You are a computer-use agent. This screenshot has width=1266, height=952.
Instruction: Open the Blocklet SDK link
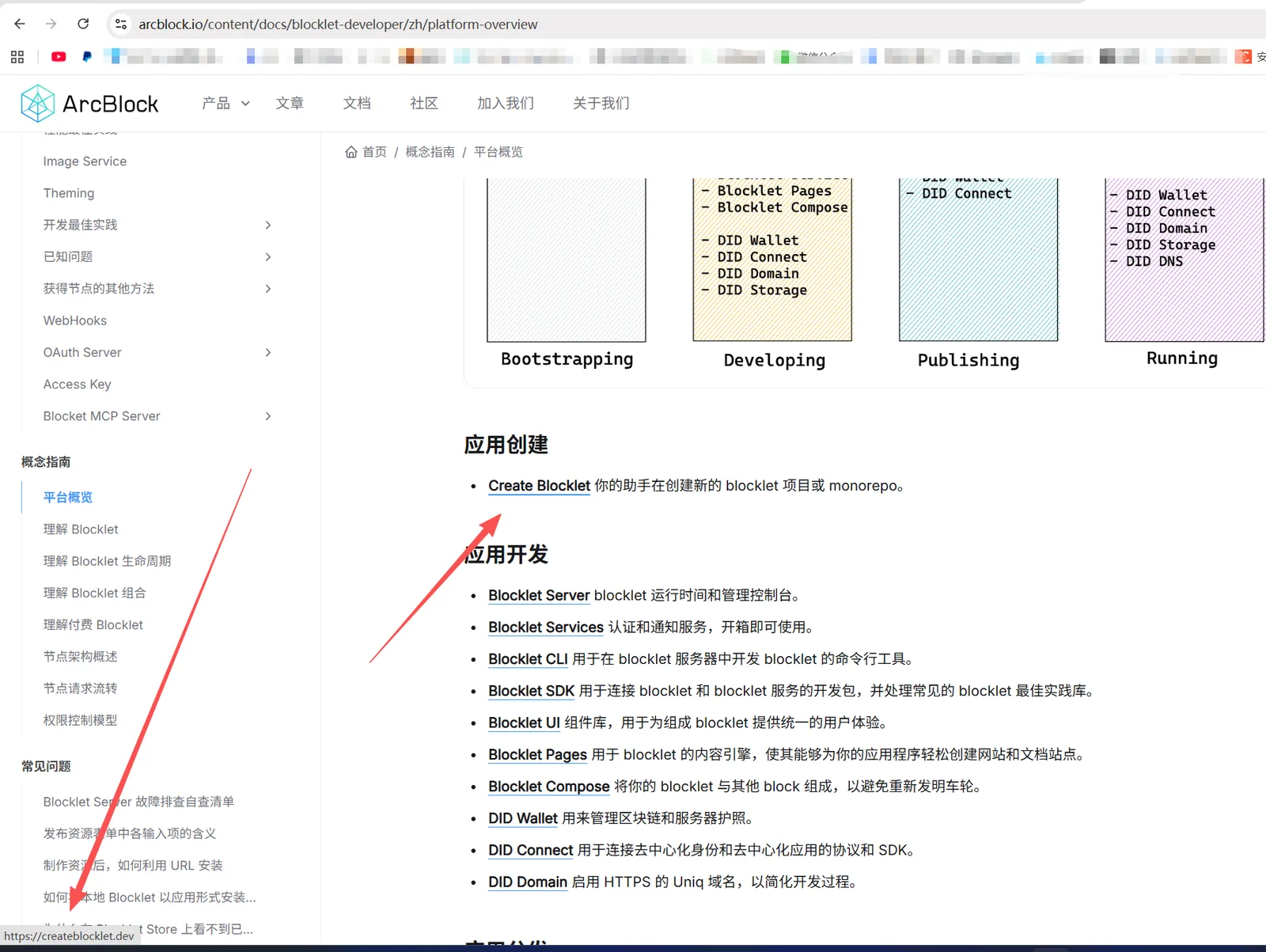pyautogui.click(x=532, y=691)
